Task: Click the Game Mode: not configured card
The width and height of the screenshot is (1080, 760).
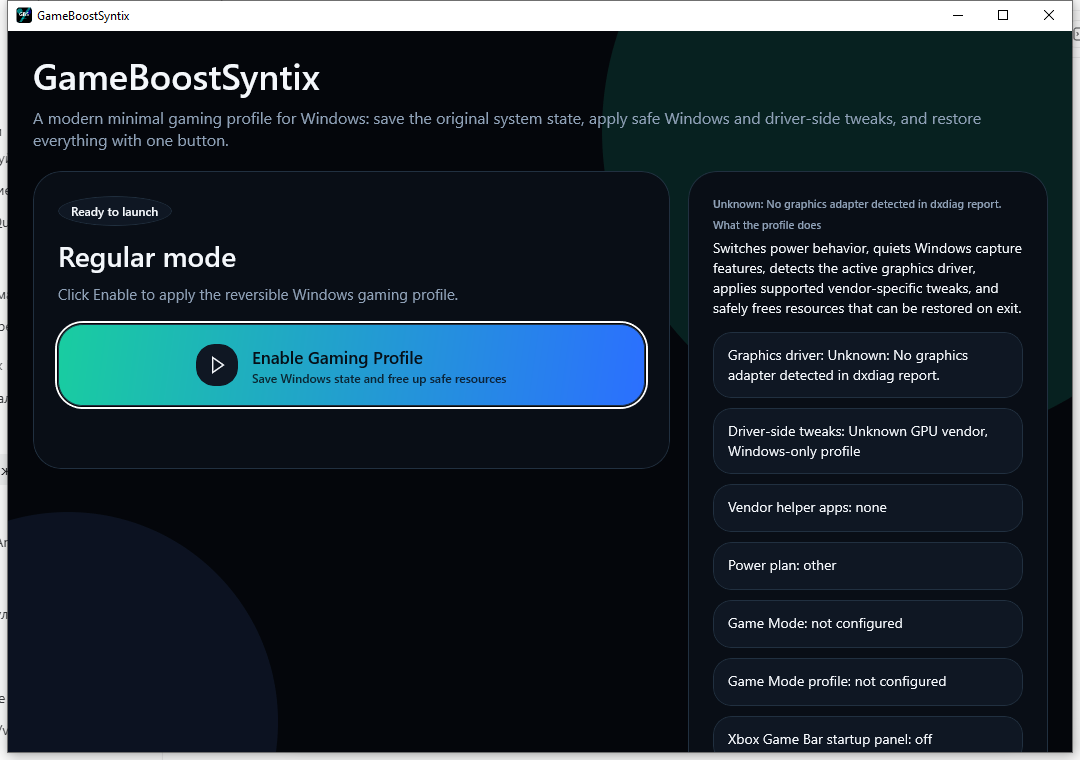Action: (868, 624)
